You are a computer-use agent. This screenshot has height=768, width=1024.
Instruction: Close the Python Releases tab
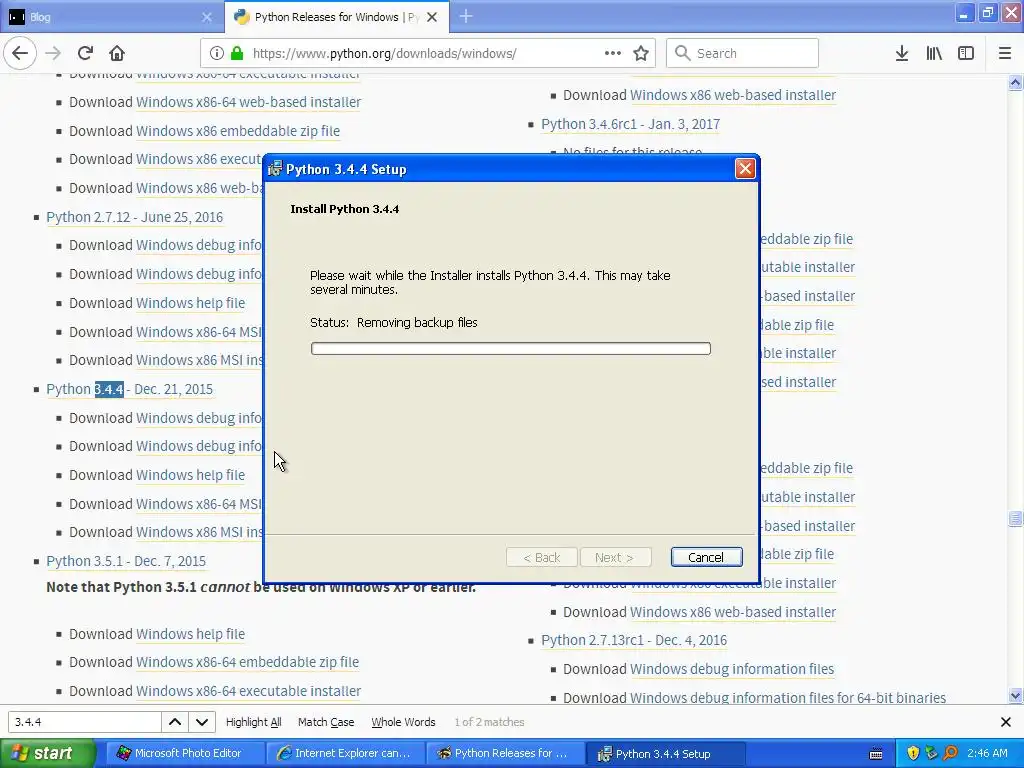click(x=432, y=17)
